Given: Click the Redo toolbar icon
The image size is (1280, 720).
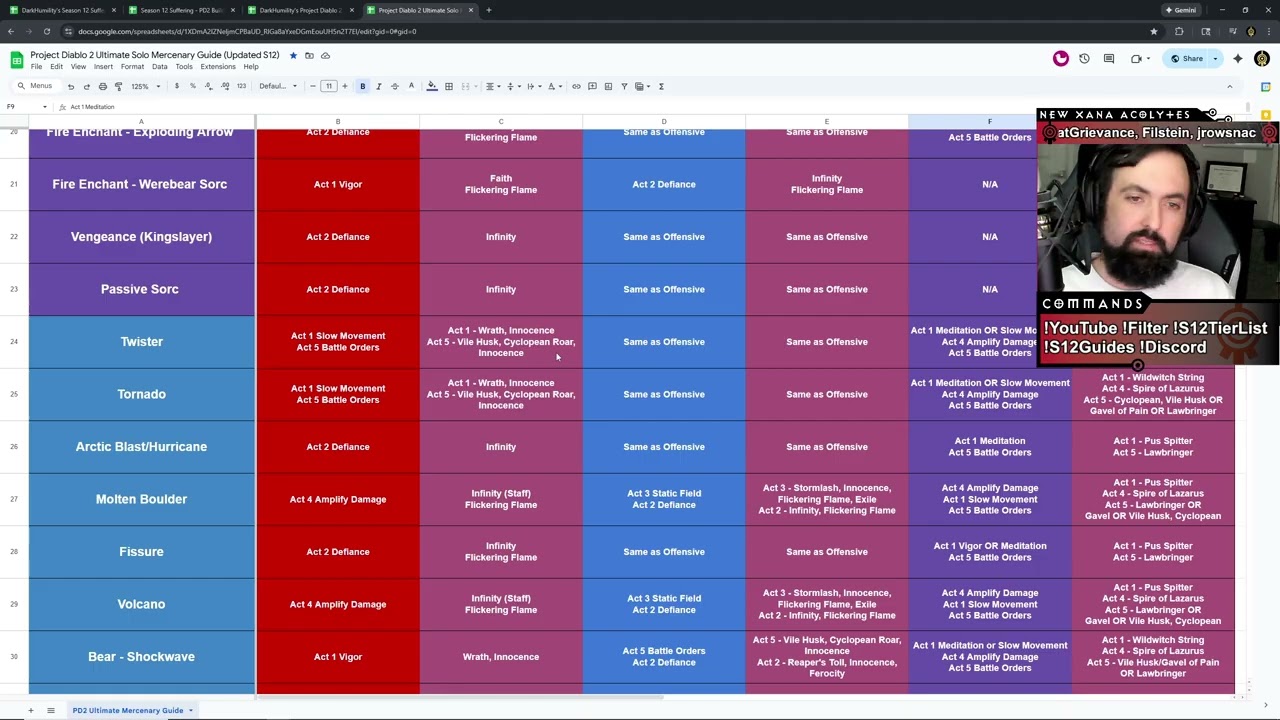Looking at the screenshot, I should [x=86, y=86].
